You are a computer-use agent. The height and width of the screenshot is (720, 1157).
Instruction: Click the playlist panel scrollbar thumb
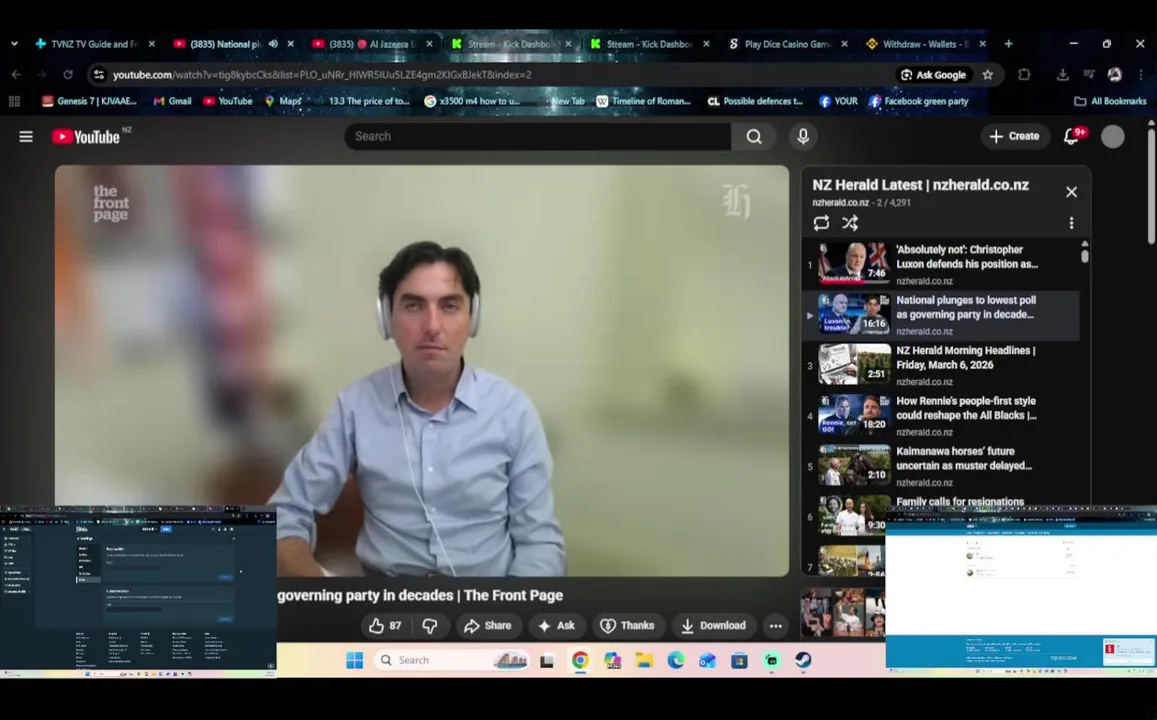click(x=1085, y=255)
